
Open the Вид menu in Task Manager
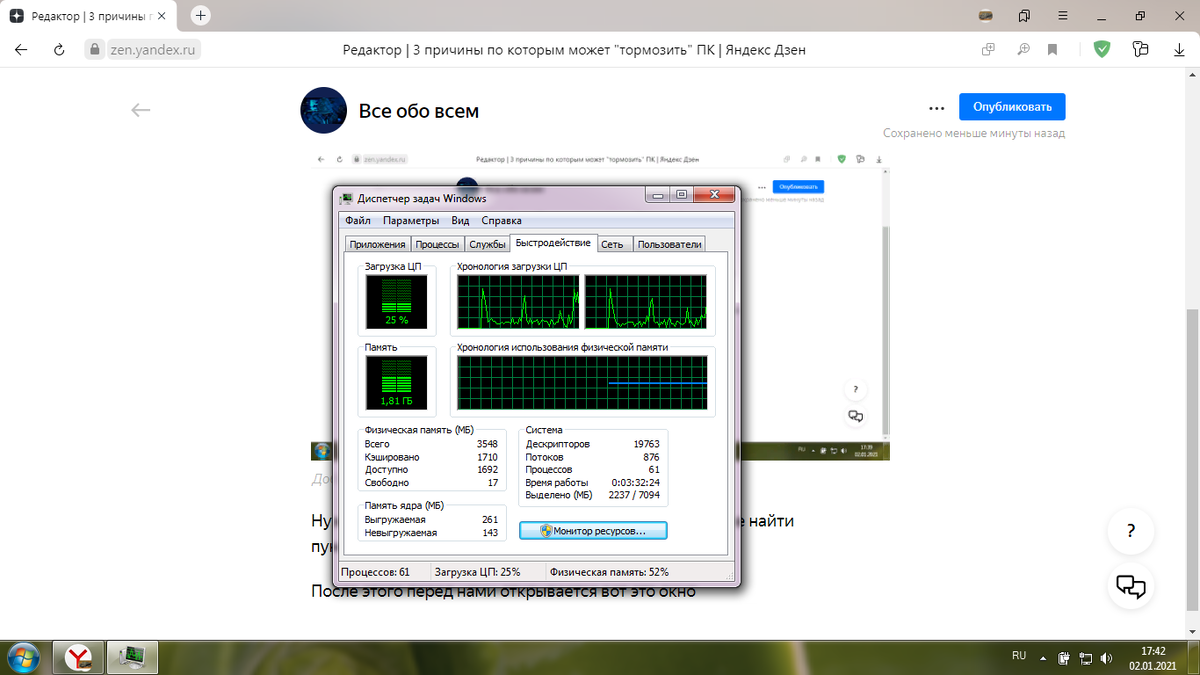tap(460, 220)
